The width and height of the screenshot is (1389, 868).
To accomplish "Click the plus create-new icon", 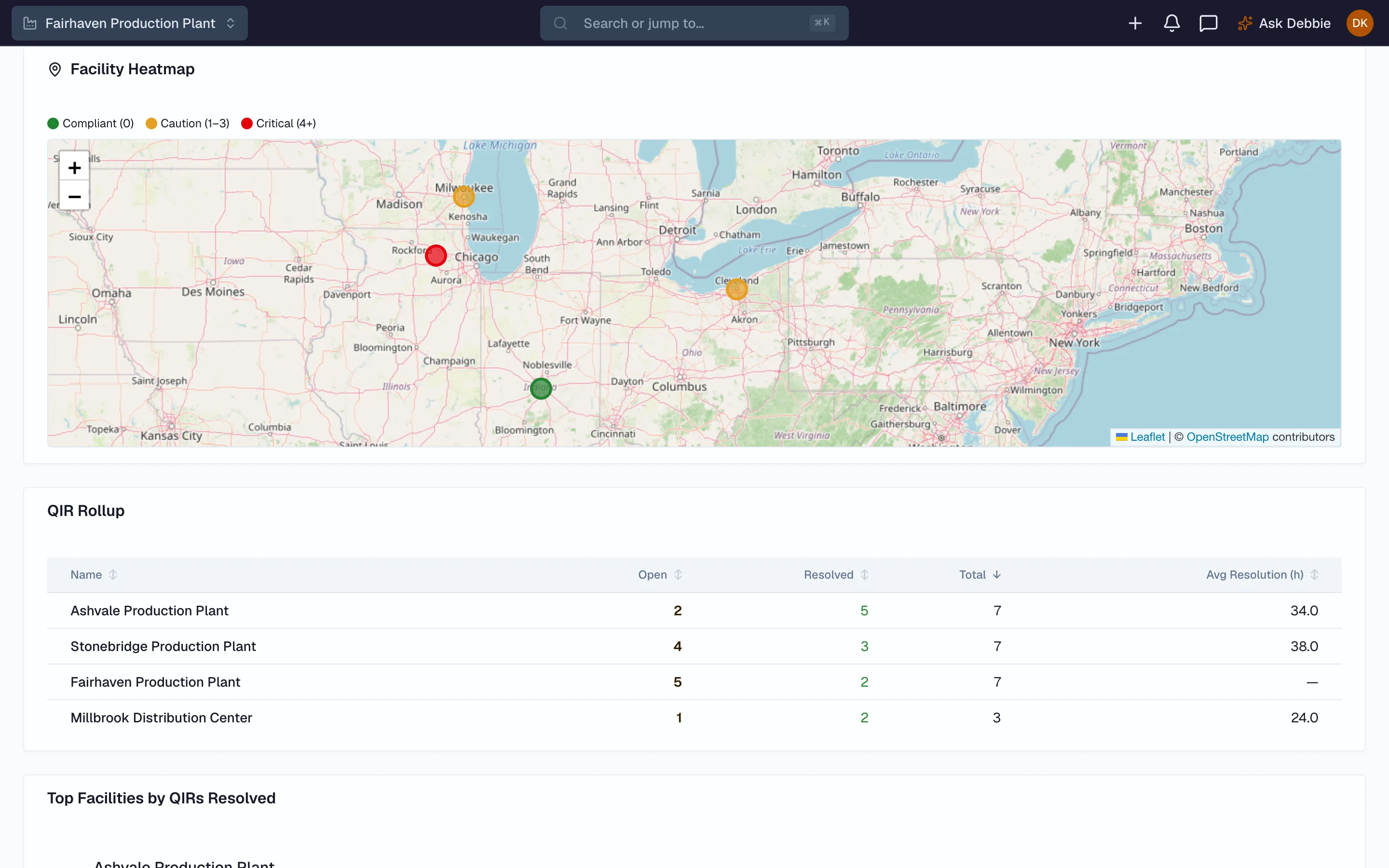I will click(x=1135, y=23).
